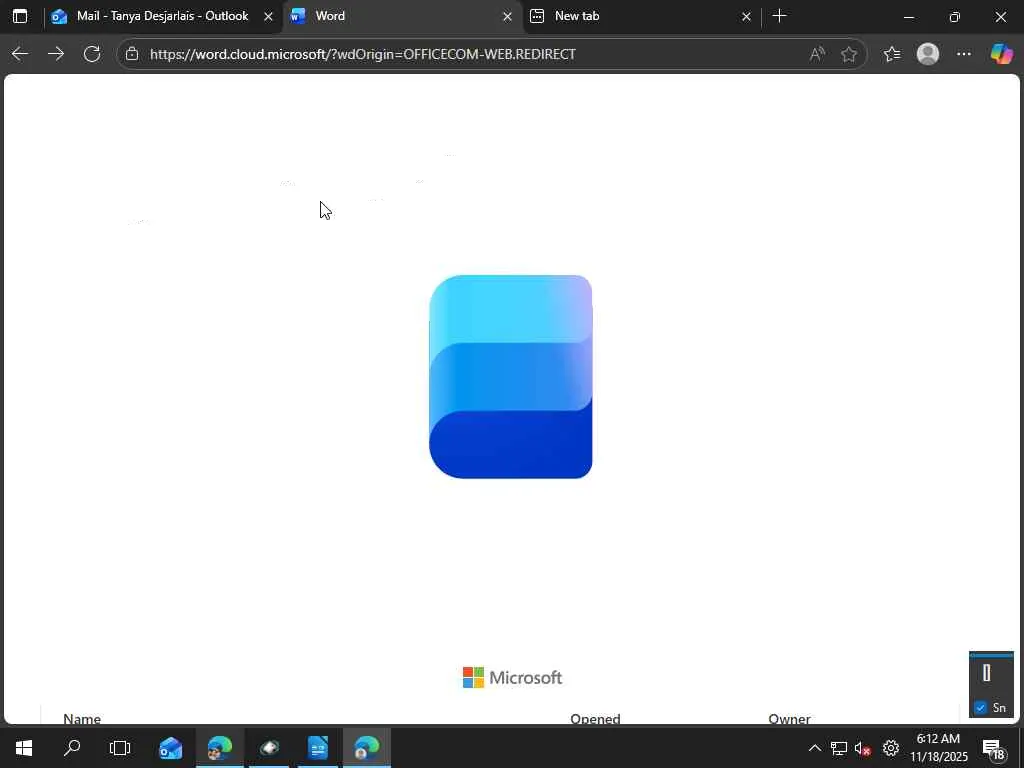Open the clock showing 6:12 AM
This screenshot has width=1024, height=768.
pyautogui.click(x=938, y=748)
